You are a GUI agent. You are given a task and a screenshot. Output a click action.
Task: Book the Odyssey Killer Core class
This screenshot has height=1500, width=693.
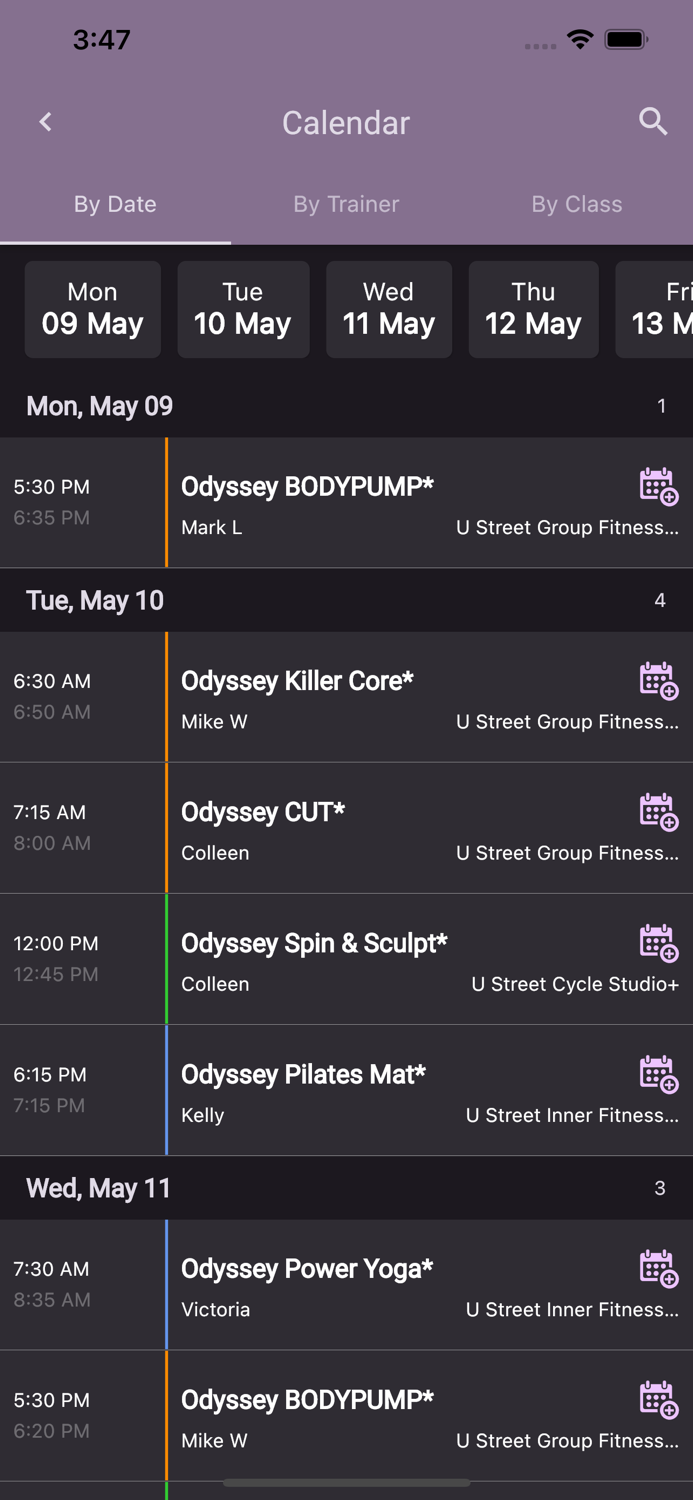pos(657,681)
